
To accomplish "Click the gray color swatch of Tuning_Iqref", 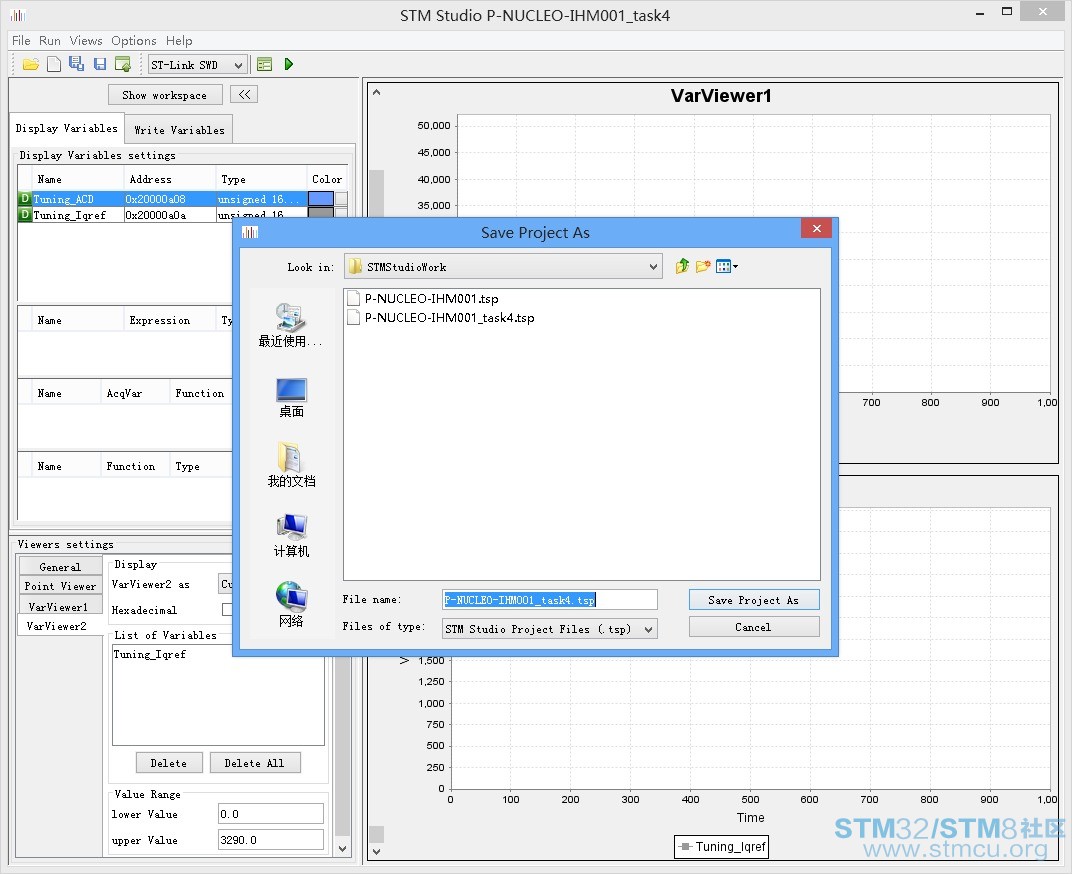I will click(321, 213).
